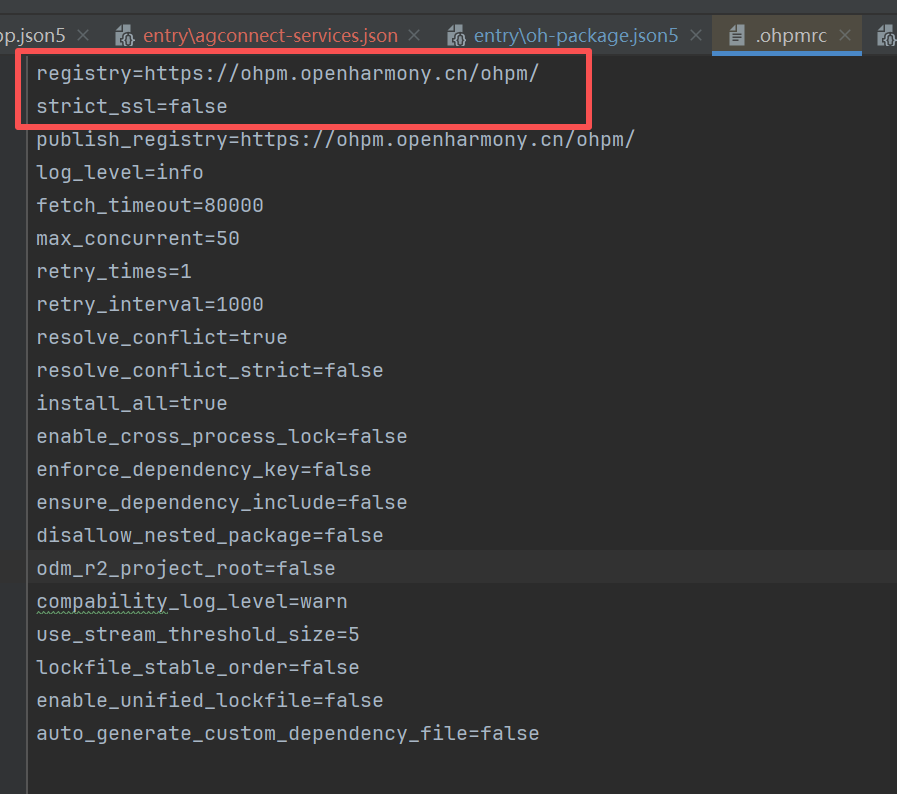Click the highlighted odm_r2_project_root line
This screenshot has width=897, height=794.
(x=186, y=568)
